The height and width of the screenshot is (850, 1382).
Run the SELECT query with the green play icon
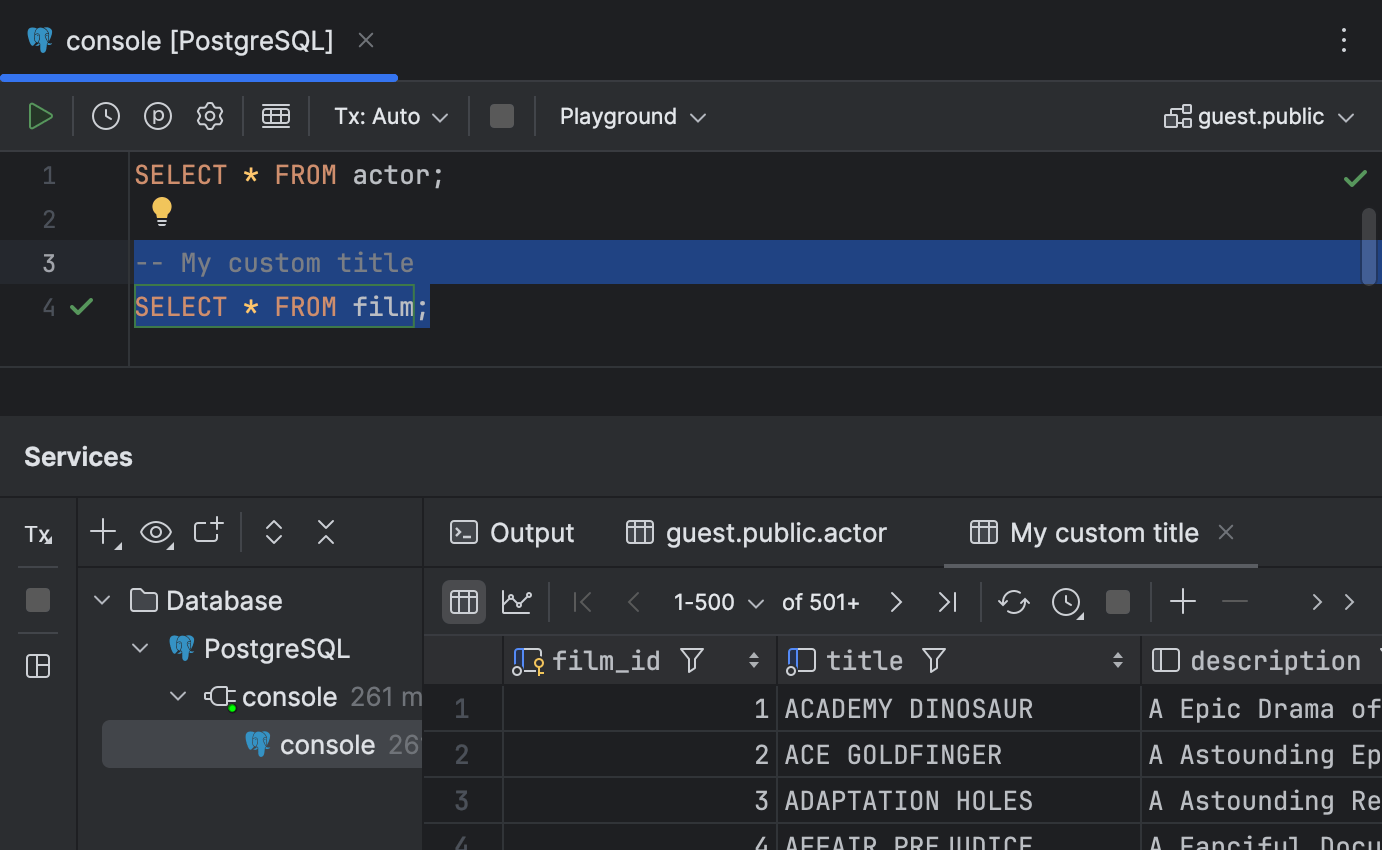click(41, 115)
